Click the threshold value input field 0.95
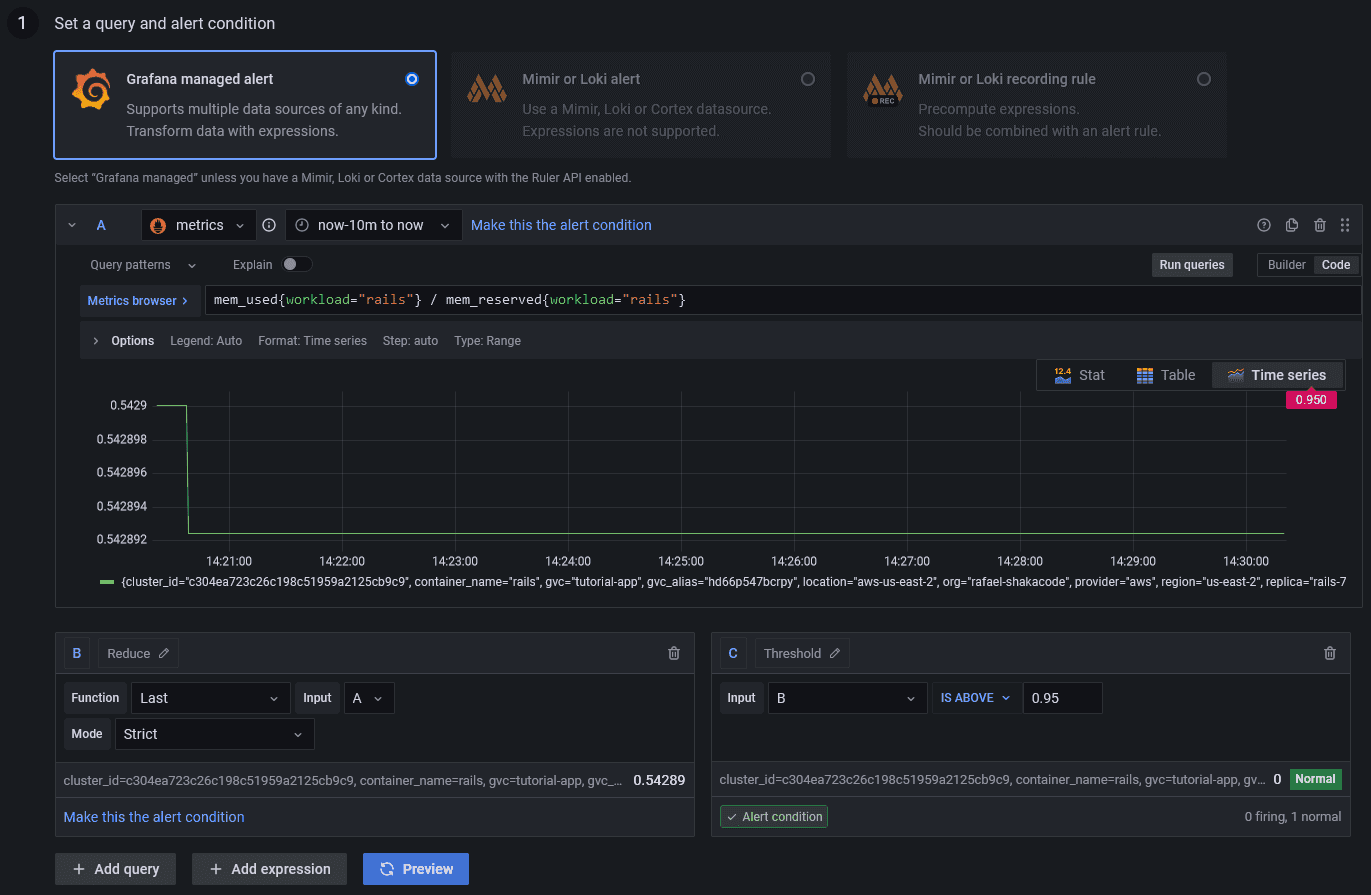Image resolution: width=1371 pixels, height=895 pixels. tap(1062, 698)
